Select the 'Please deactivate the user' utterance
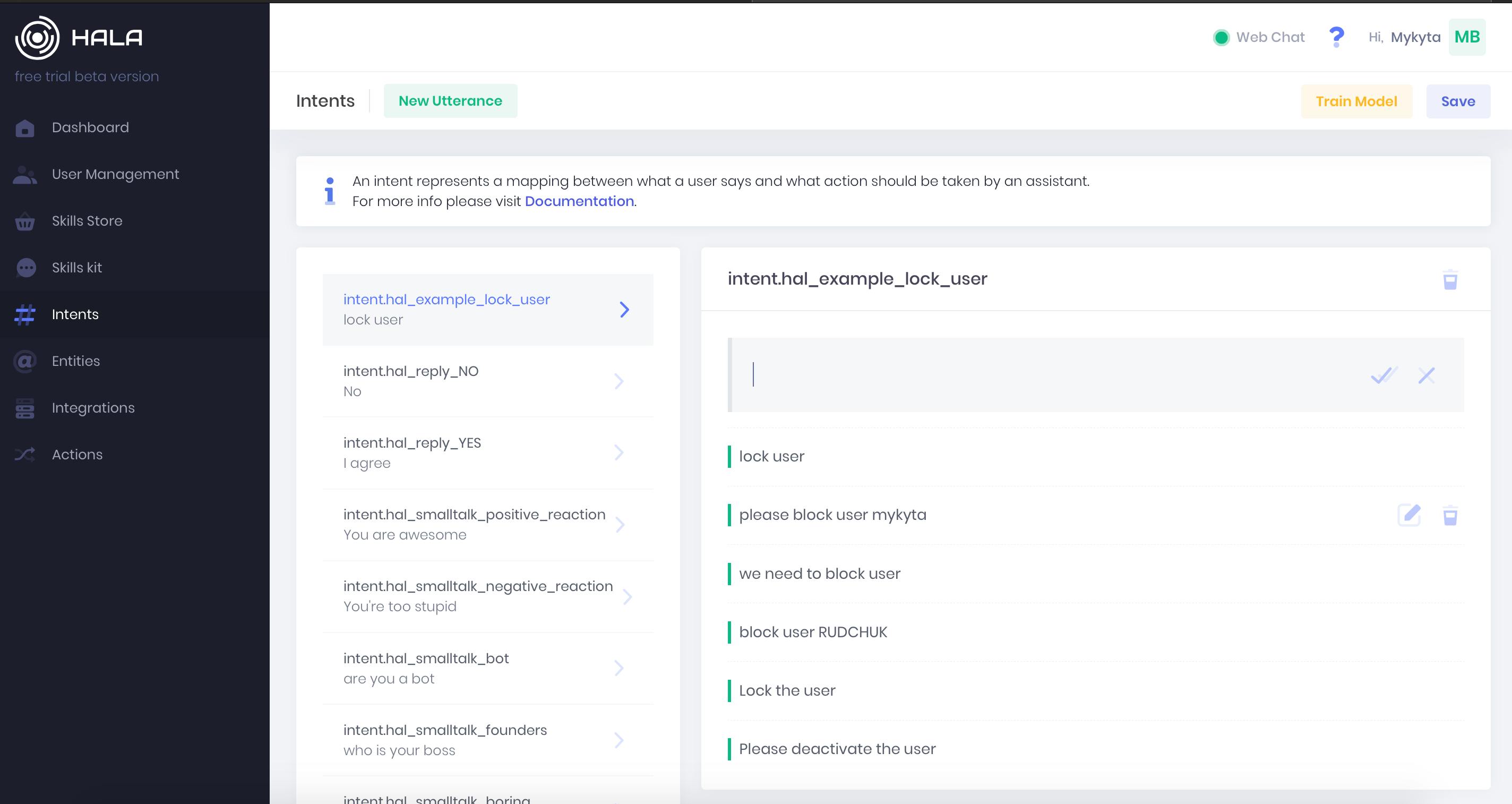The image size is (1512, 804). pos(837,749)
